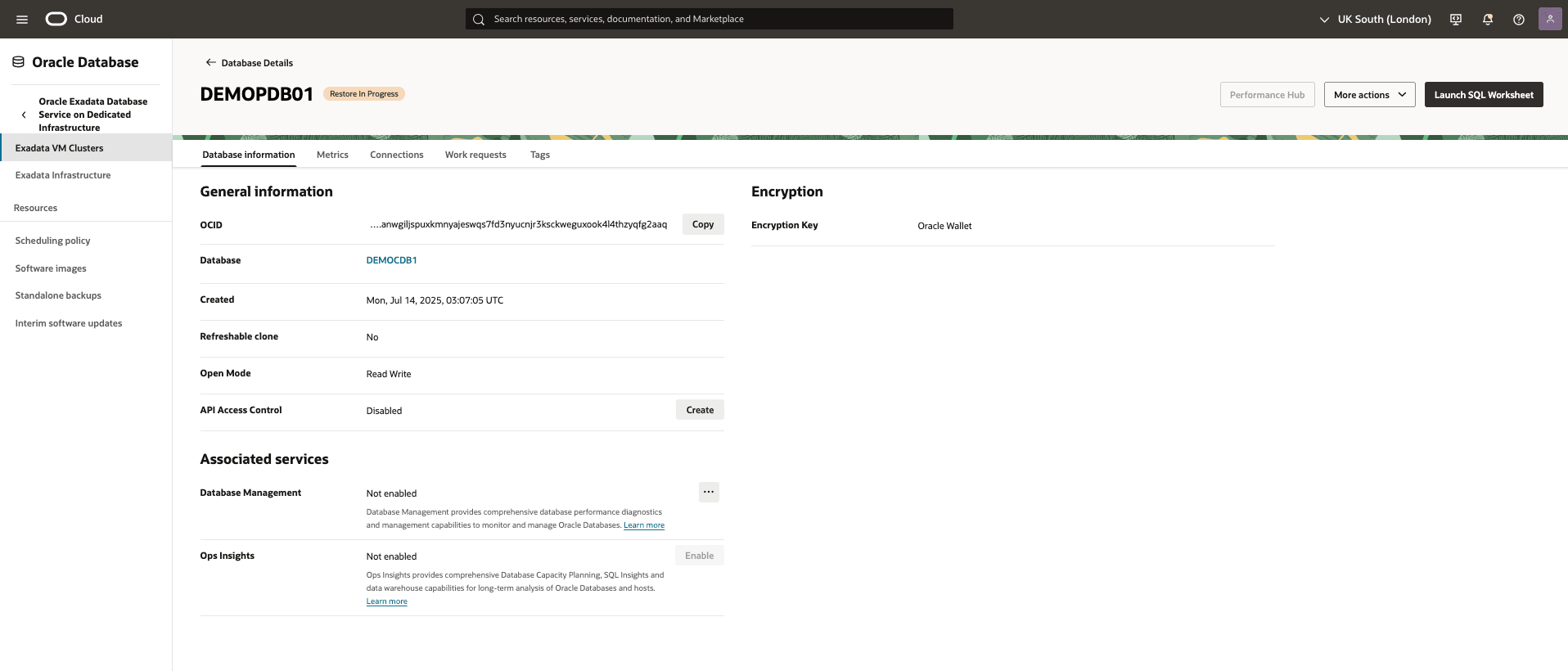
Task: Click the Restore In Progress status badge
Action: pos(364,94)
